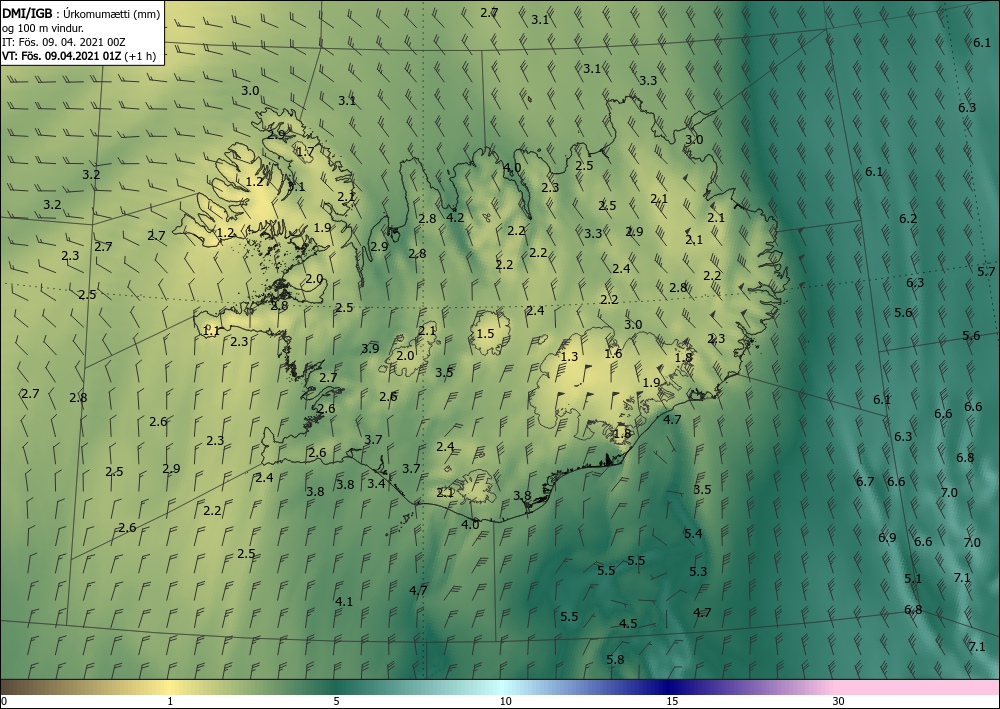Click the 'IT: Fös. 09. 04. 2021 00Z' line
The height and width of the screenshot is (709, 1000).
(x=64, y=42)
